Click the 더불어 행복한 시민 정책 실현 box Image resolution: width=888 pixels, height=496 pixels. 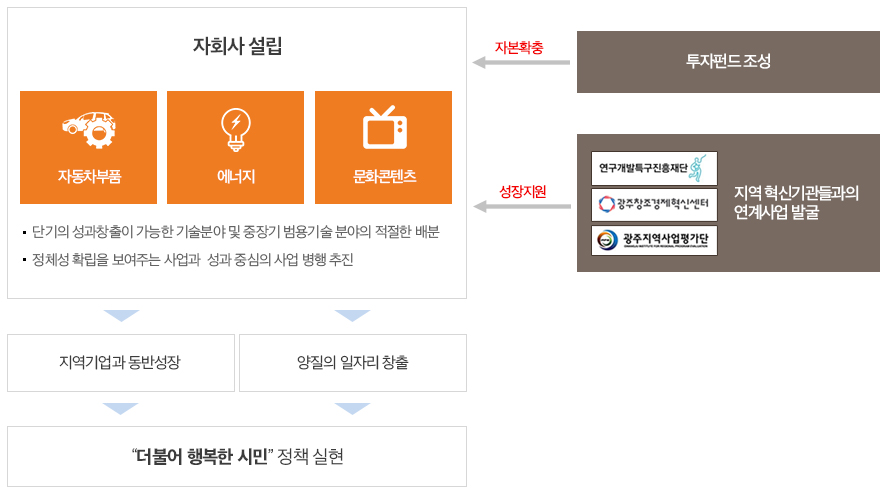click(237, 456)
